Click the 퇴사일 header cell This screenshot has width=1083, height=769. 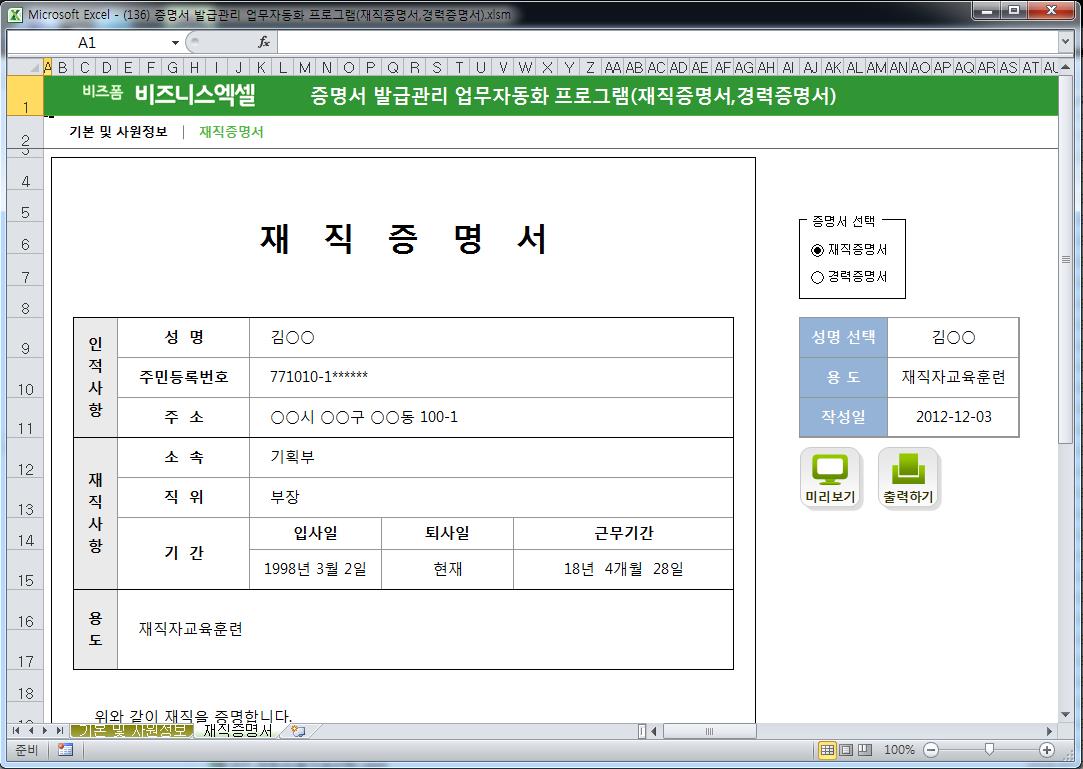[448, 533]
